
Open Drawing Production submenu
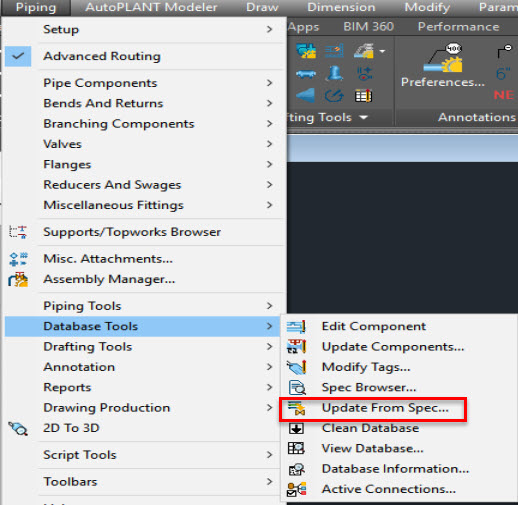point(107,408)
